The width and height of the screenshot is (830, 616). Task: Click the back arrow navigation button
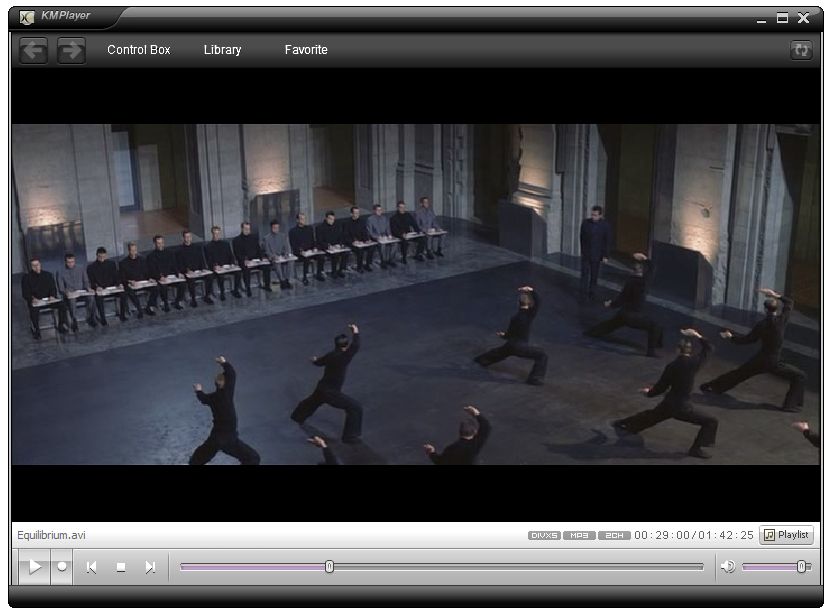pyautogui.click(x=33, y=51)
